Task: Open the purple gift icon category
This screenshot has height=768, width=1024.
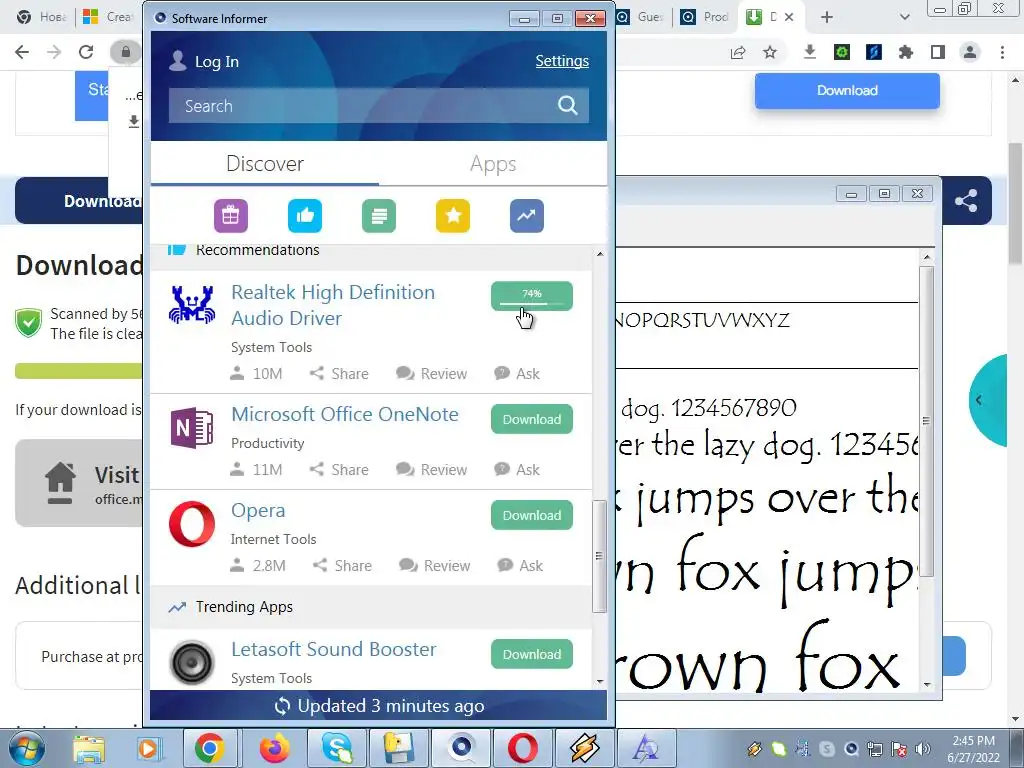Action: click(231, 216)
